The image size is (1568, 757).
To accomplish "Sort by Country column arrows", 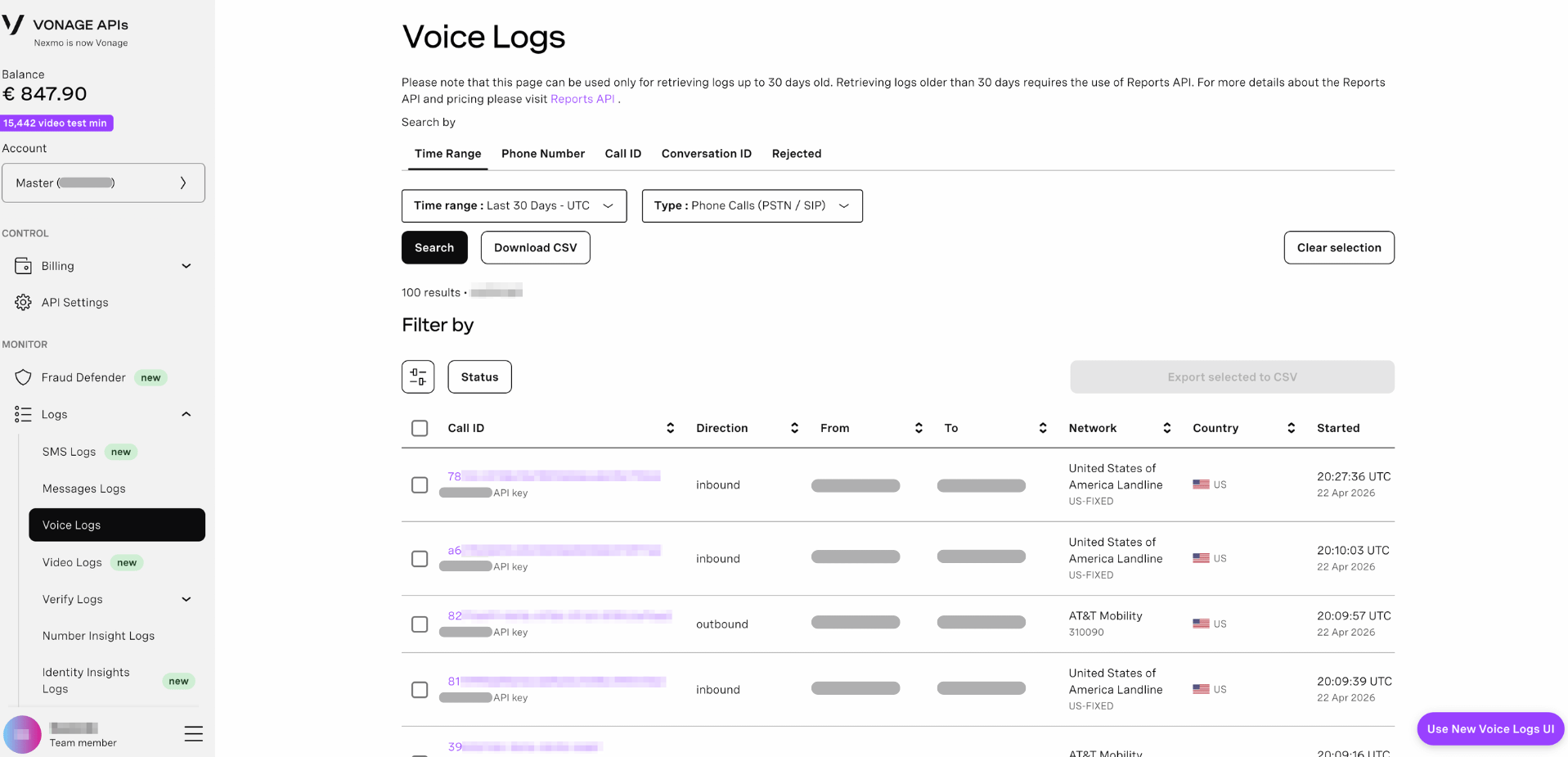I will point(1292,428).
